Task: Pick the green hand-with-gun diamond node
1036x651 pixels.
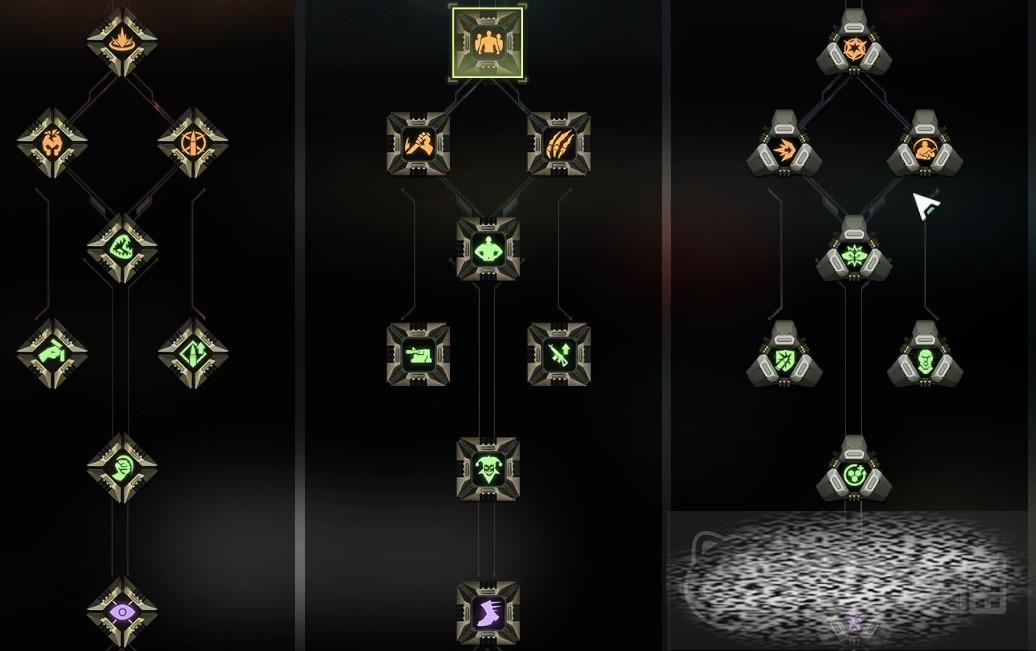Action: point(52,354)
